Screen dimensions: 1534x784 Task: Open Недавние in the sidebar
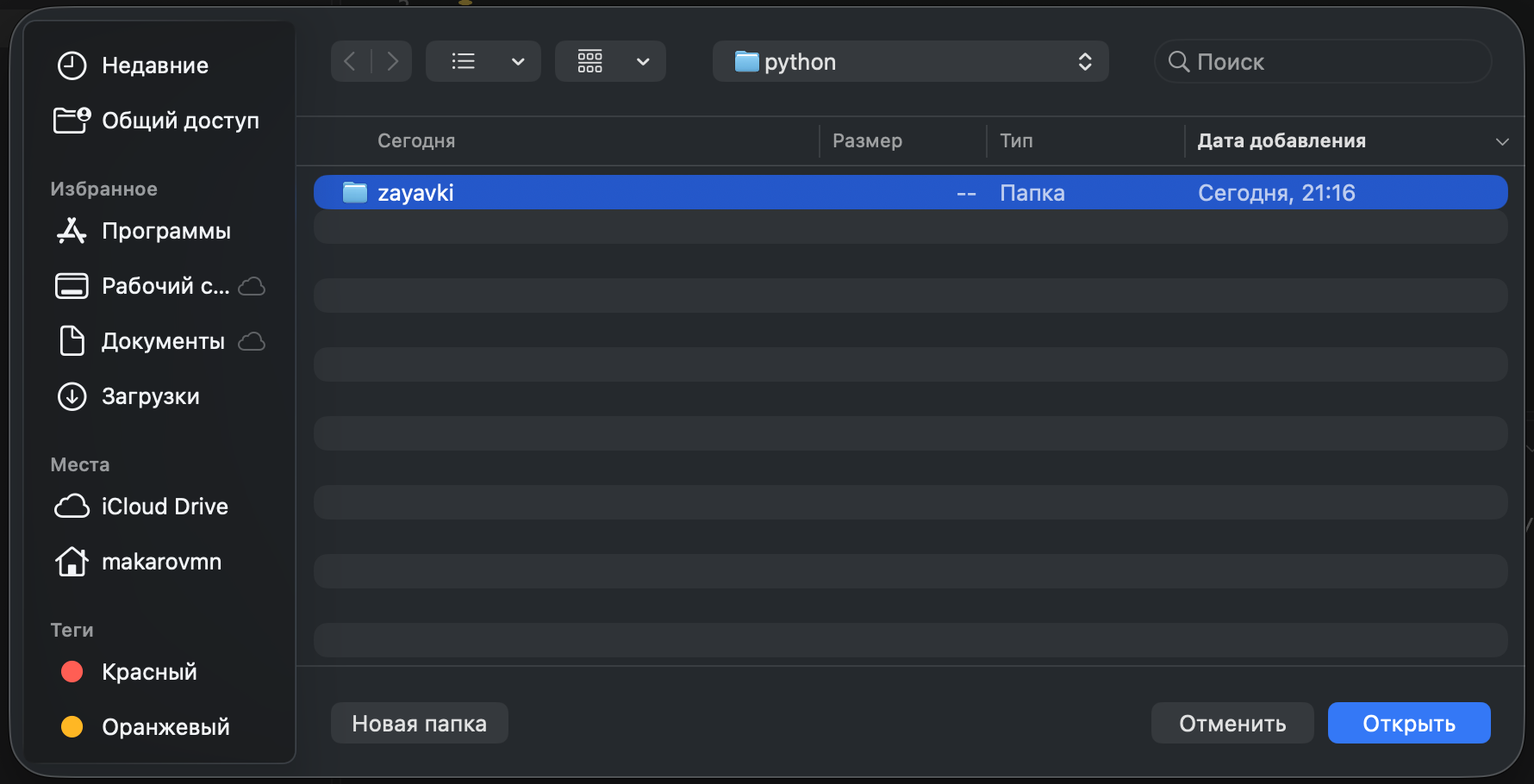click(x=155, y=65)
